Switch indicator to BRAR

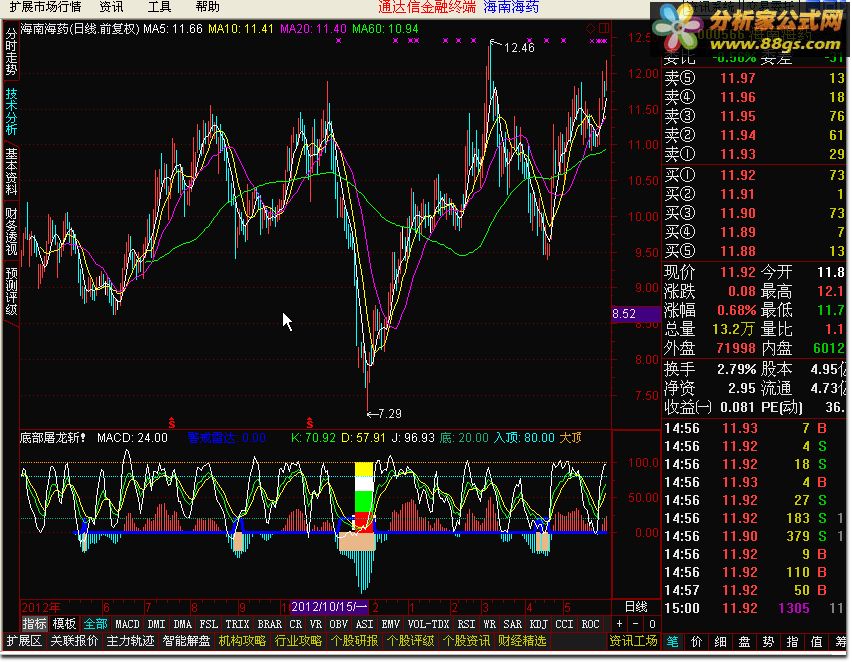[270, 624]
